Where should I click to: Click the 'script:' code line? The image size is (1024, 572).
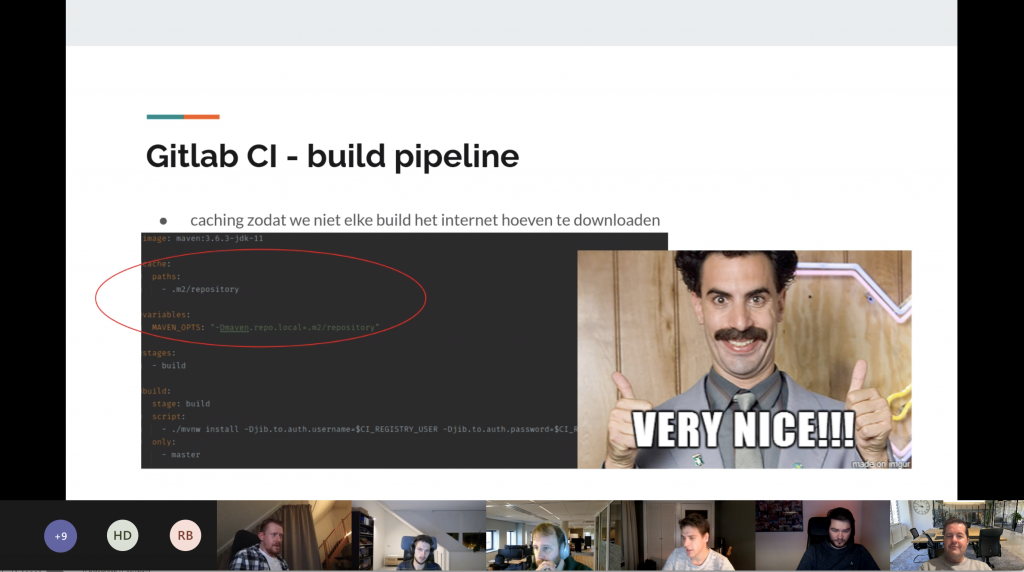point(168,417)
